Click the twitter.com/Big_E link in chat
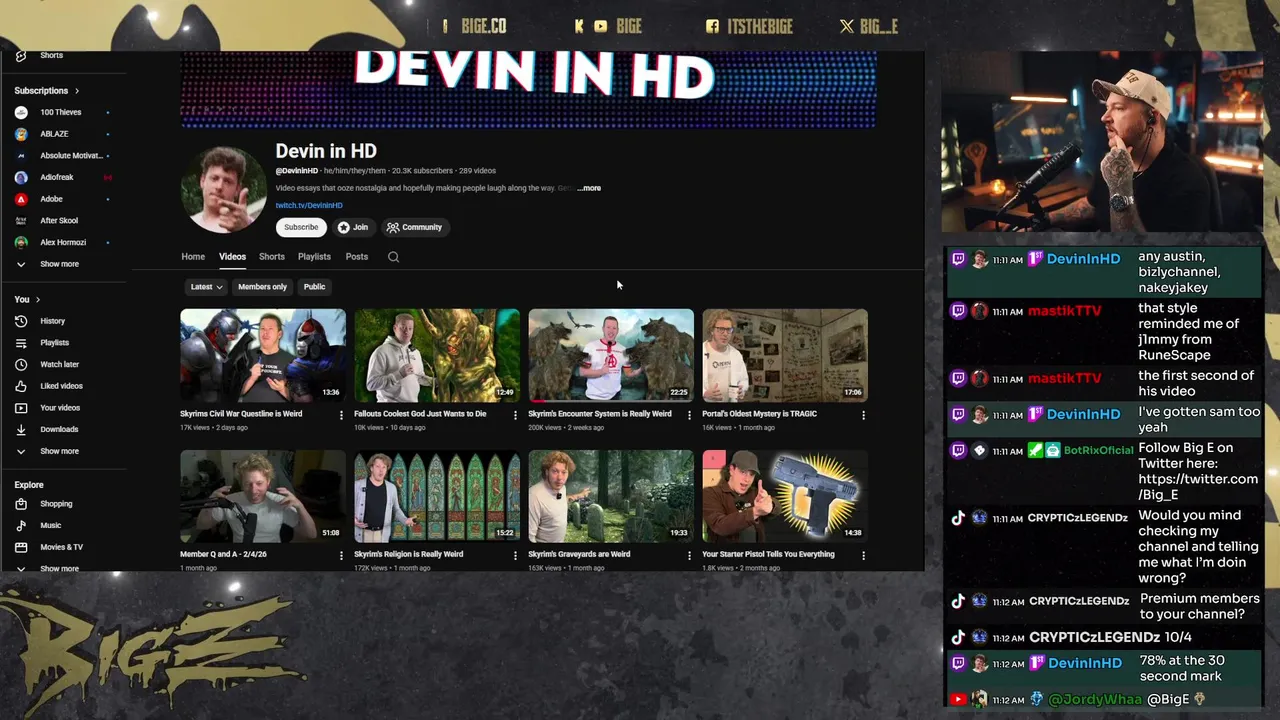 click(1198, 487)
